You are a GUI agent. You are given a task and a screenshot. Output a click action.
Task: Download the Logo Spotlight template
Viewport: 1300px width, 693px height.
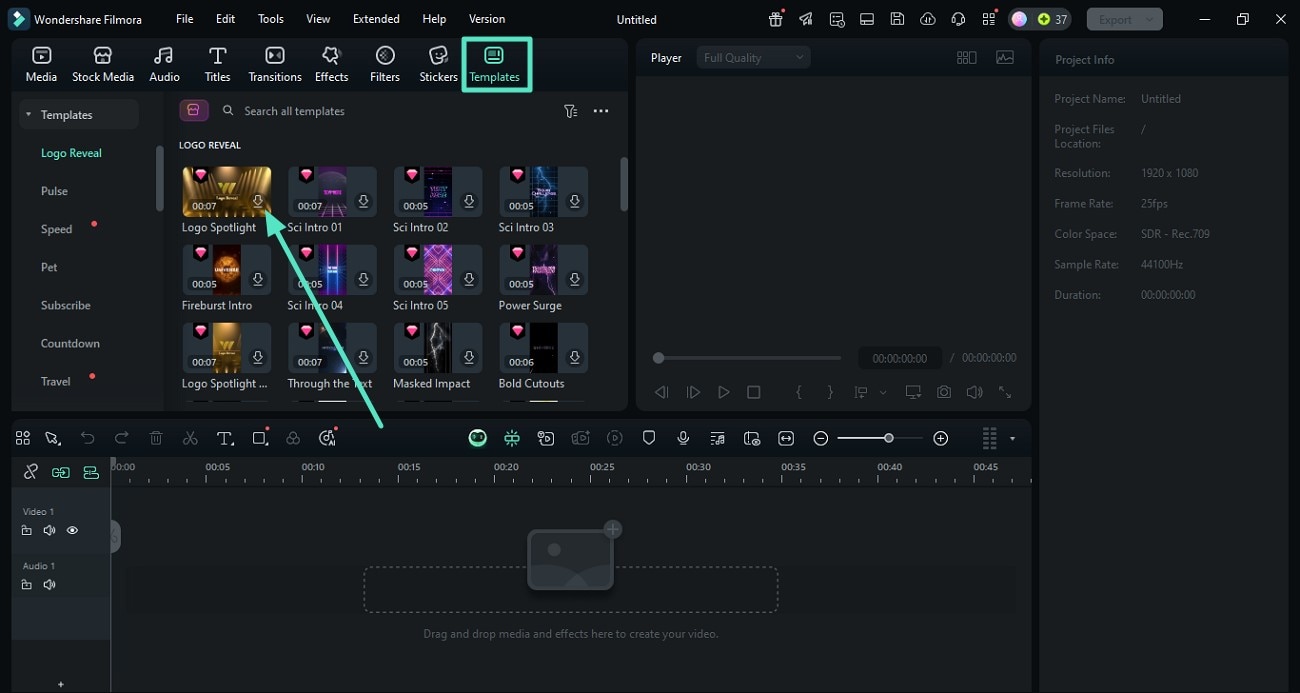point(258,202)
